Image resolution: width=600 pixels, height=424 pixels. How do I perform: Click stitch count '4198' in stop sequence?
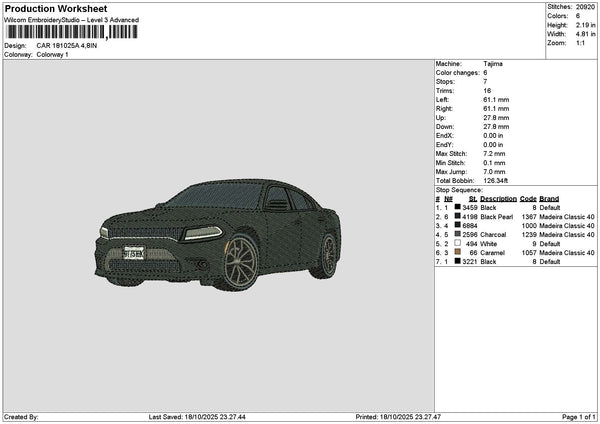coord(470,217)
